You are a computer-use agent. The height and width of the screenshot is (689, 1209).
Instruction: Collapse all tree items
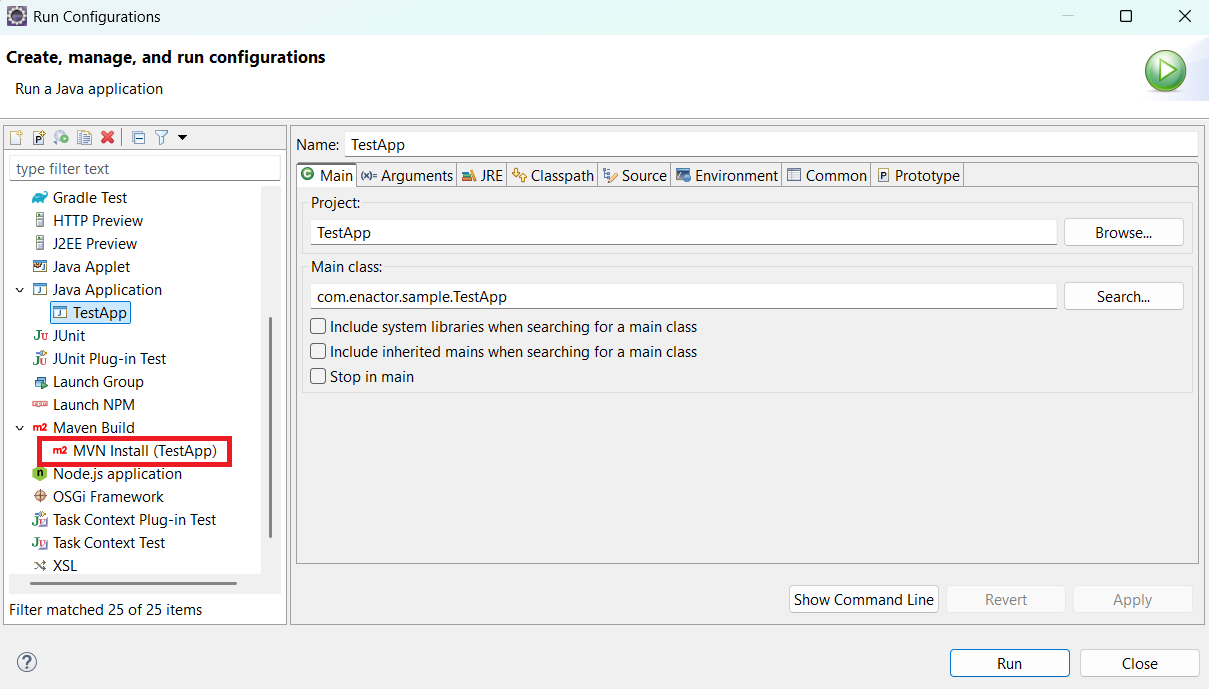point(139,137)
